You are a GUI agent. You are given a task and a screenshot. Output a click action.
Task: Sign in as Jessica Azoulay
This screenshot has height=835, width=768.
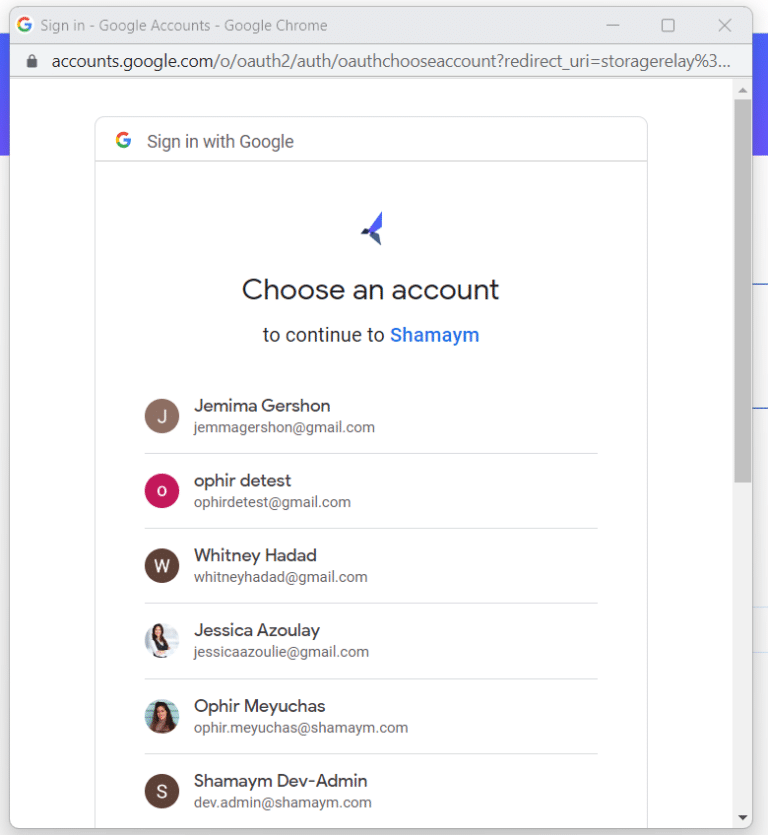pos(371,641)
